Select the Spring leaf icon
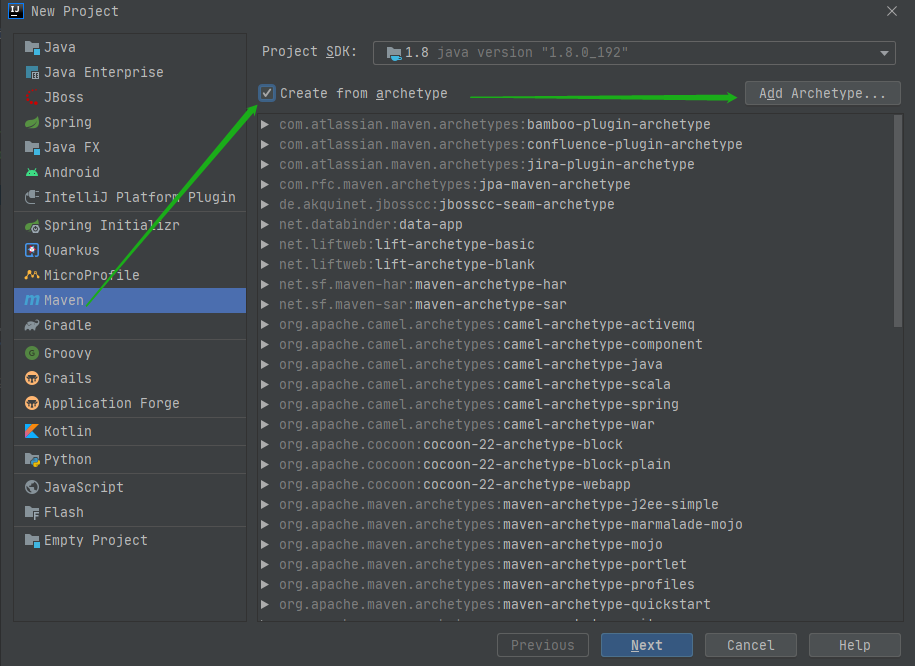915x666 pixels. [32, 123]
